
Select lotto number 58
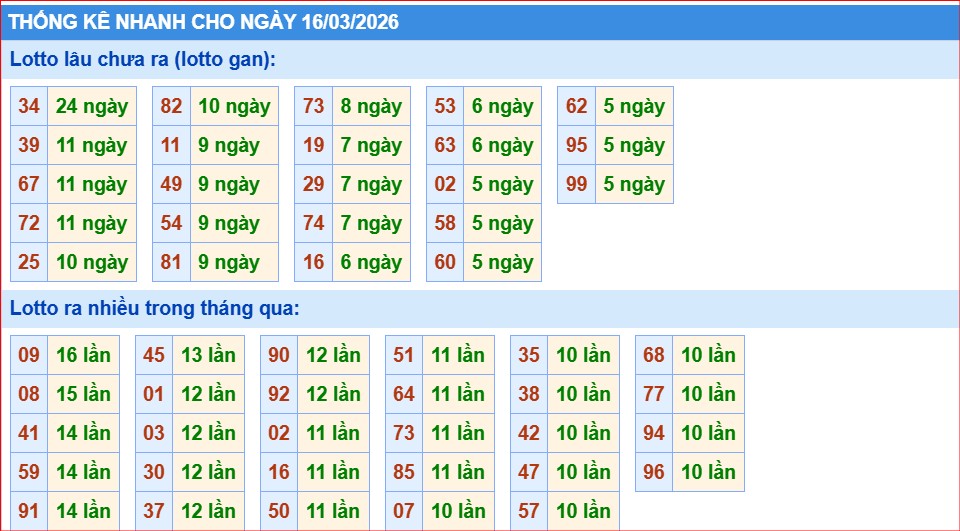click(445, 223)
